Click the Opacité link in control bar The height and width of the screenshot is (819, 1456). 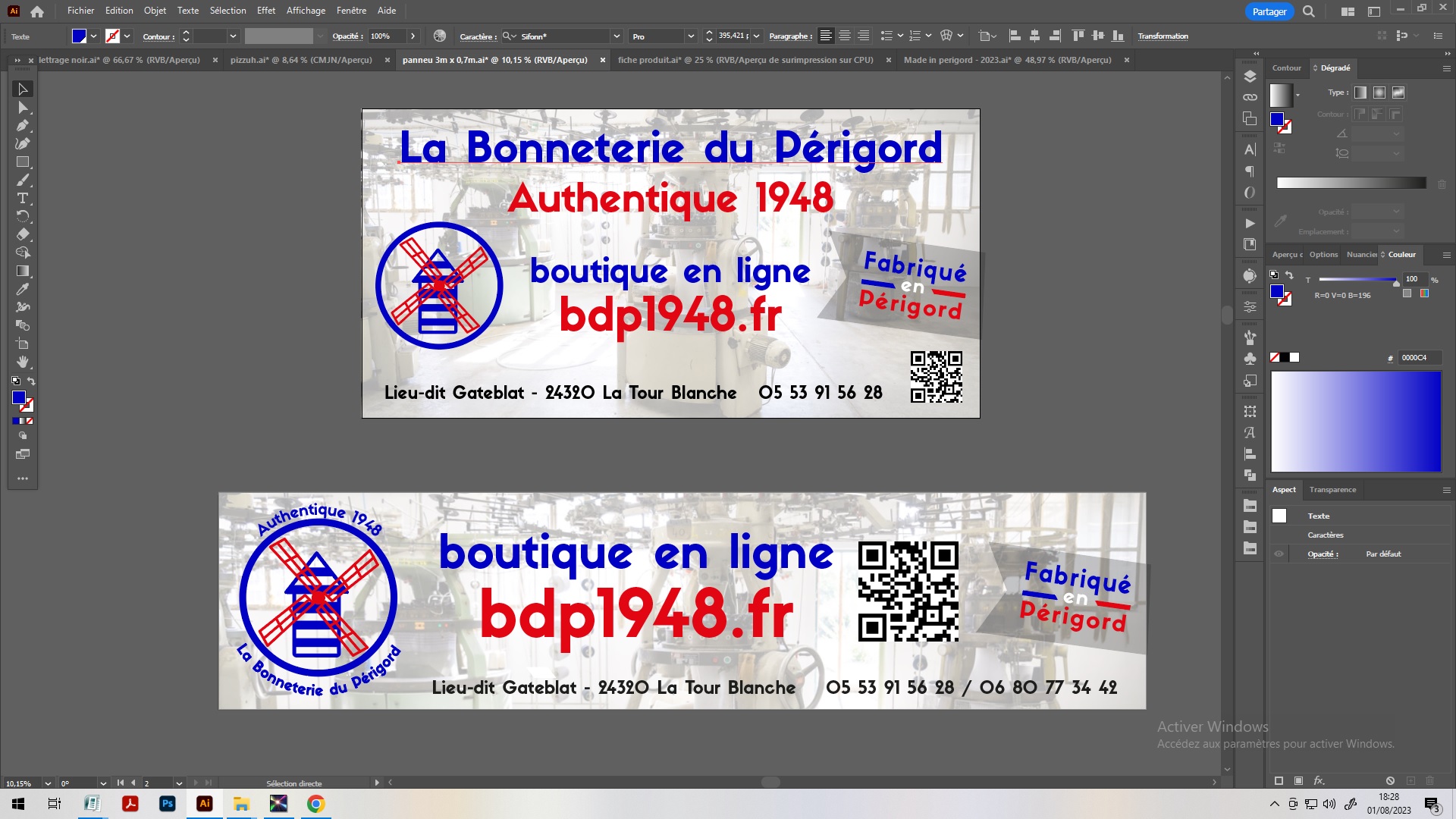pyautogui.click(x=347, y=36)
